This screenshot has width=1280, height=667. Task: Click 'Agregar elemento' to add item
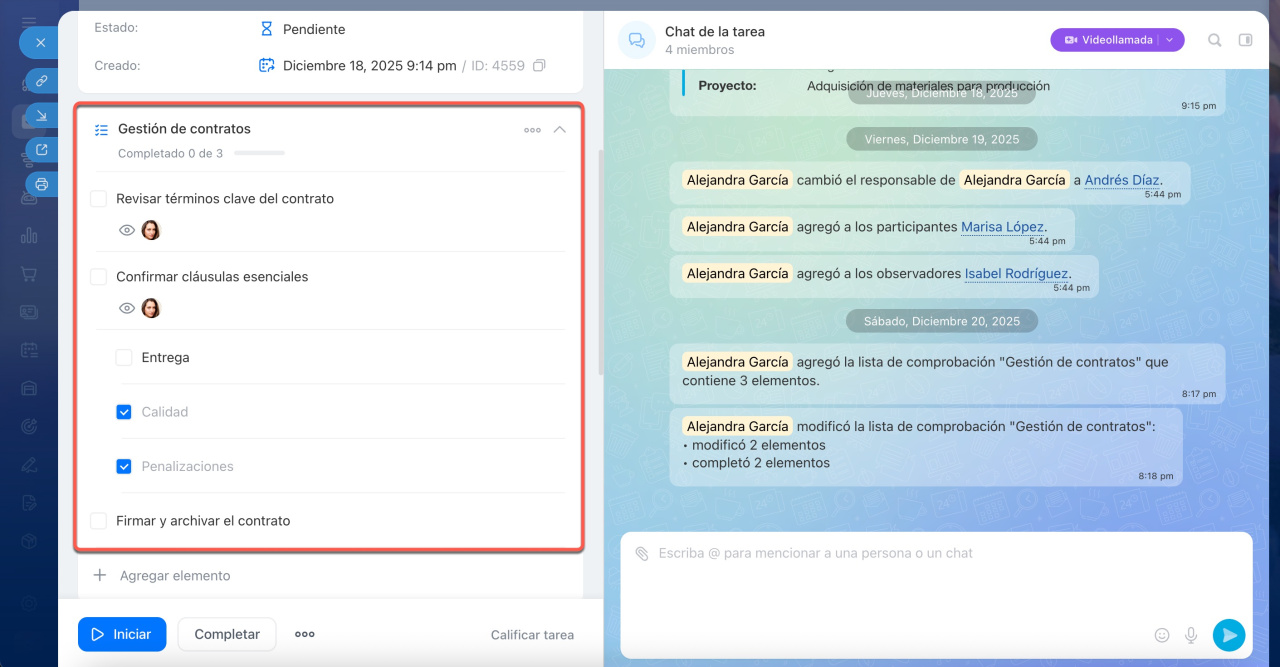(174, 576)
